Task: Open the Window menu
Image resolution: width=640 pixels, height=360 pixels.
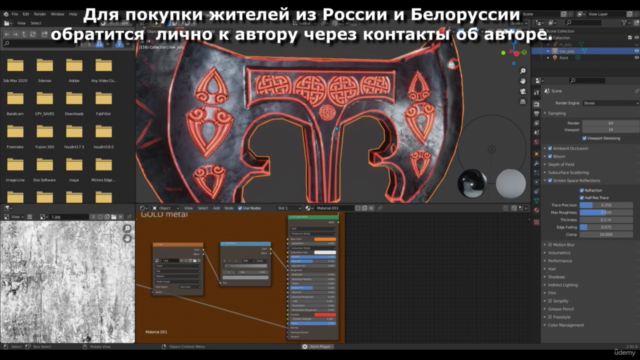Action: (x=58, y=14)
